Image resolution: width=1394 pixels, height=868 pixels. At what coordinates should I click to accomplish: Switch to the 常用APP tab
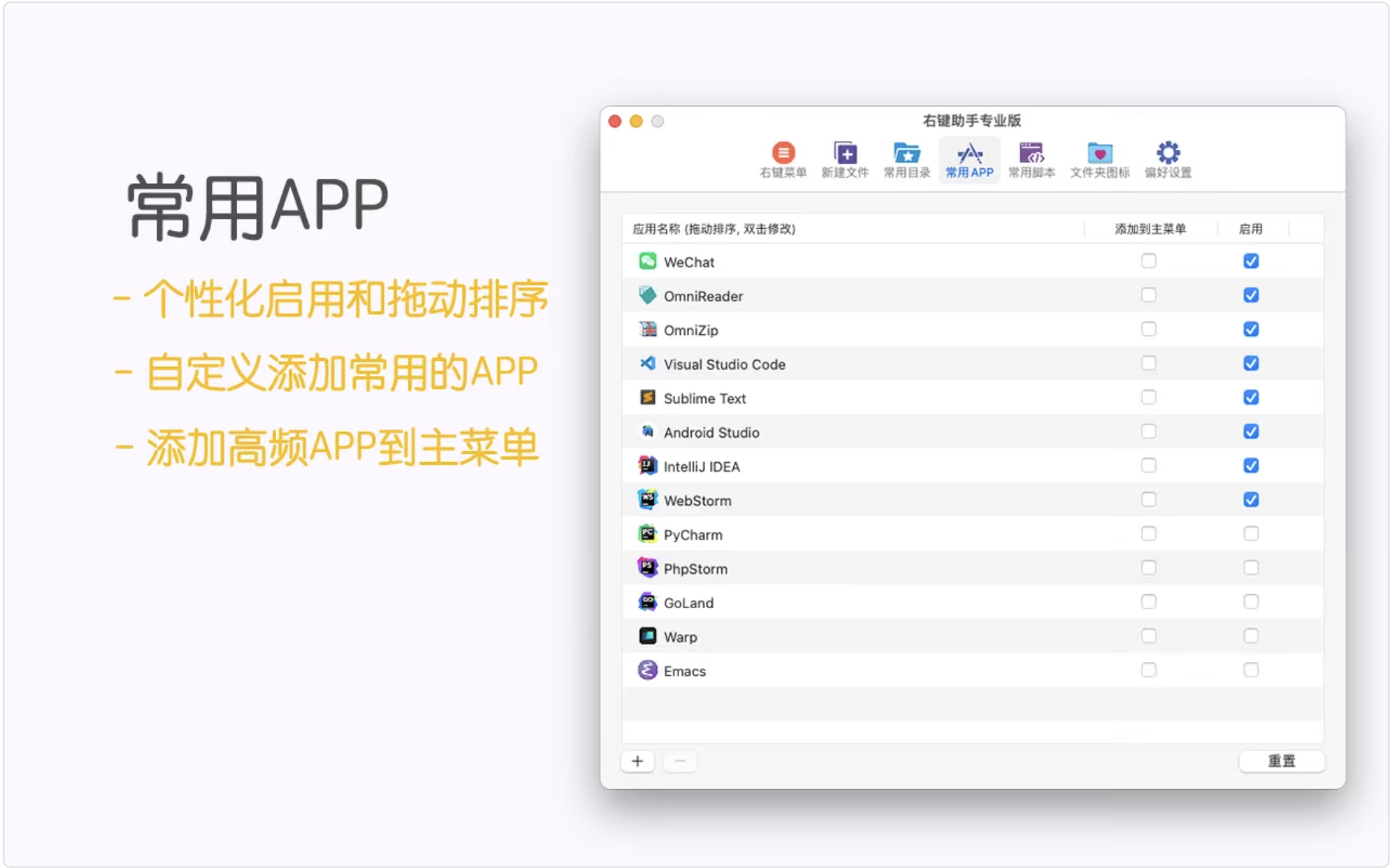[x=969, y=159]
